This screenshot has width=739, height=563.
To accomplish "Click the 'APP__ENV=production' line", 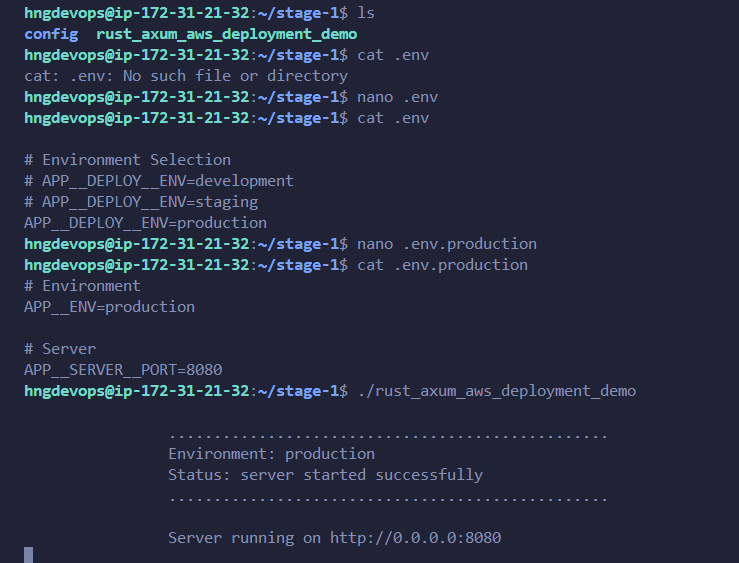I will coord(109,307).
